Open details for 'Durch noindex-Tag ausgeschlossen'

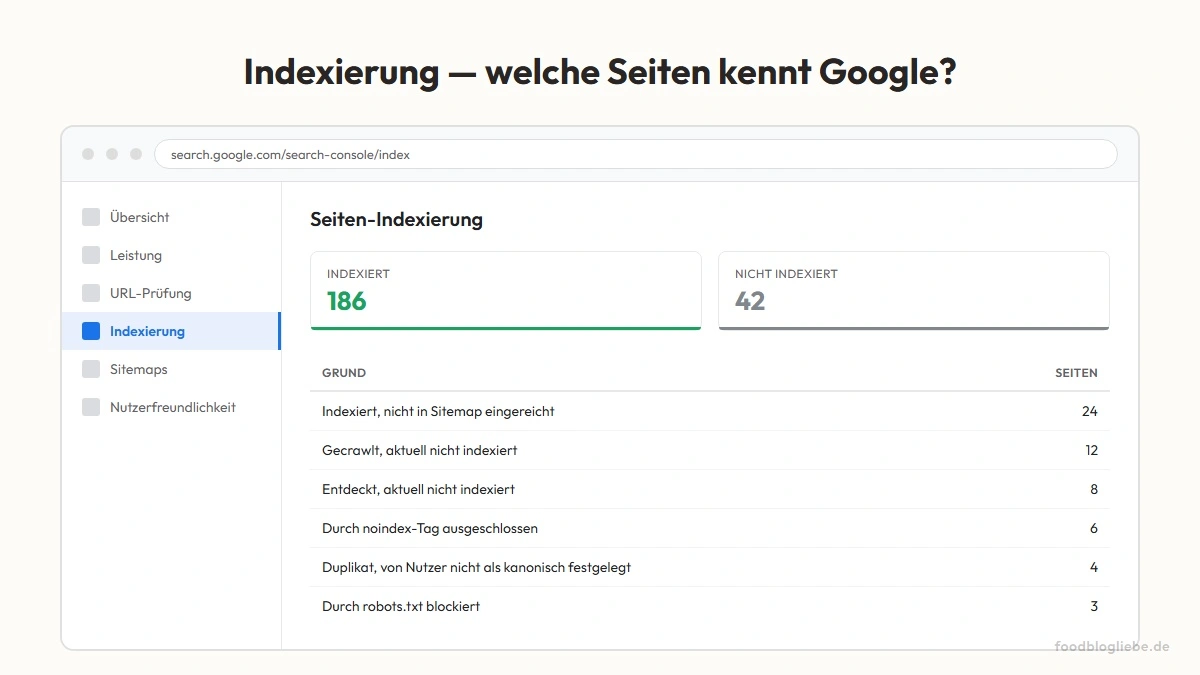(x=708, y=528)
